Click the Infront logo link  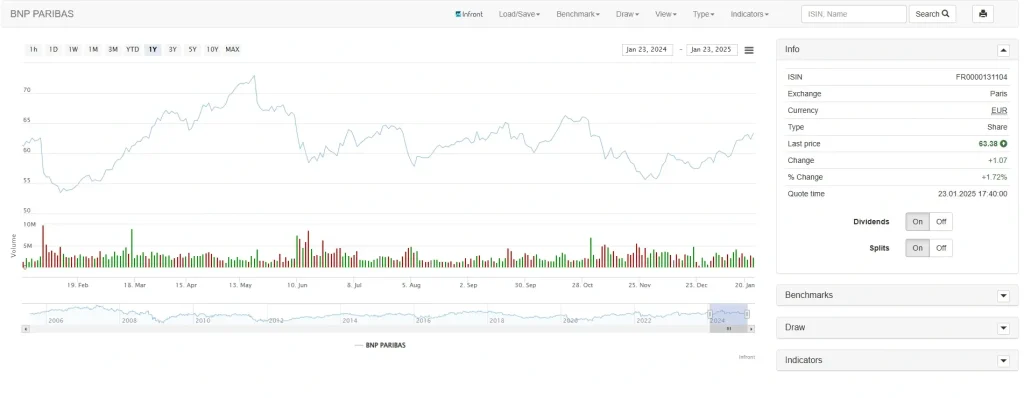pyautogui.click(x=469, y=14)
